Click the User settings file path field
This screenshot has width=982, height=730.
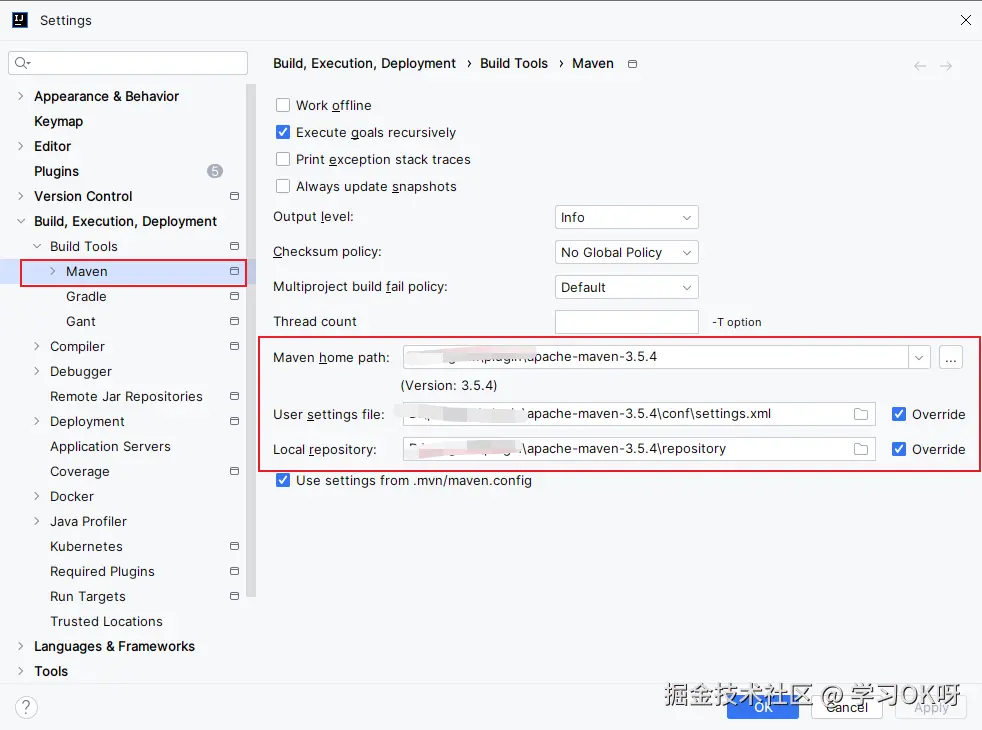pos(639,414)
